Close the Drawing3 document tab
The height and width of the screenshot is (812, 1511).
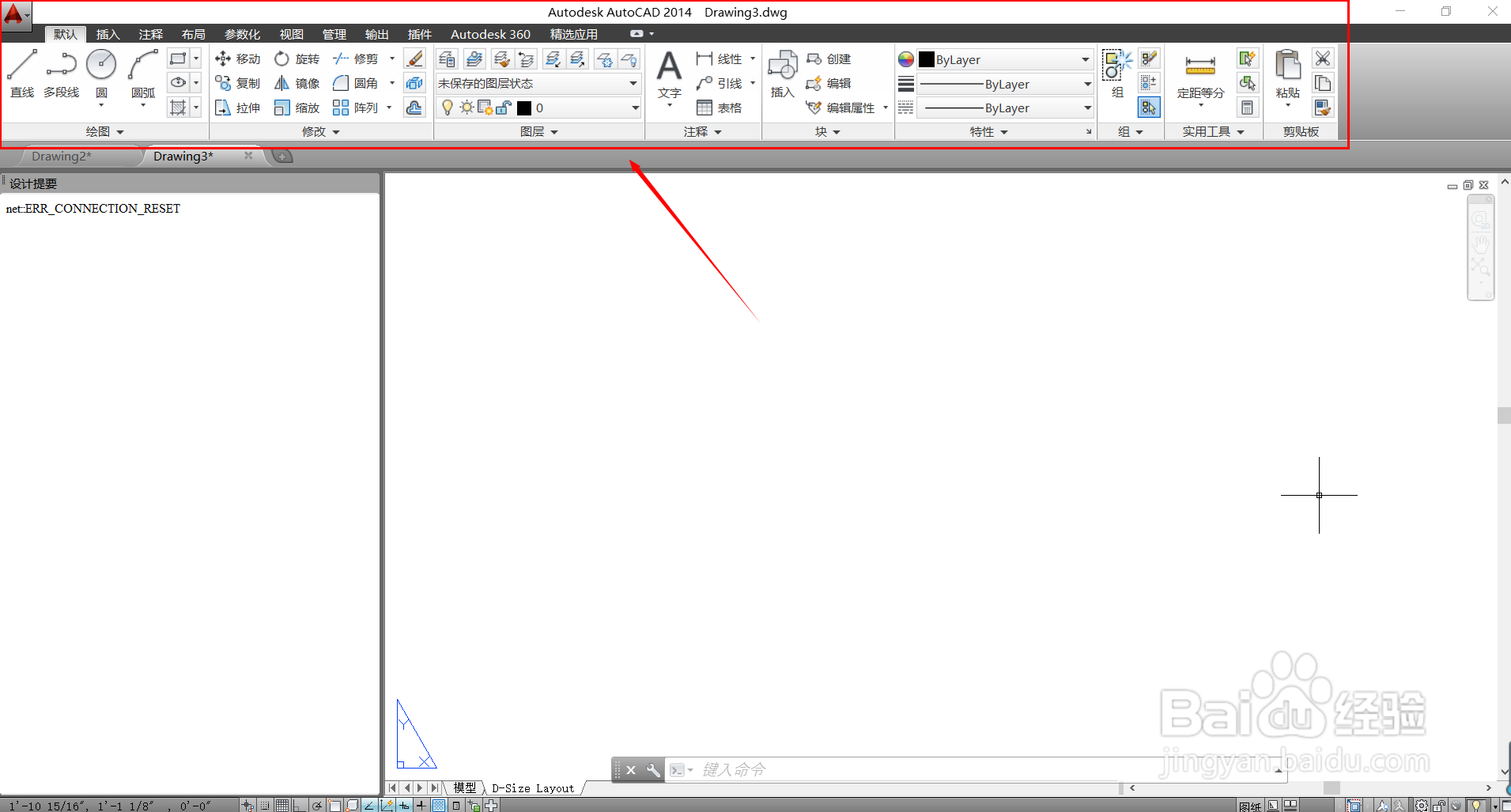pos(248,156)
